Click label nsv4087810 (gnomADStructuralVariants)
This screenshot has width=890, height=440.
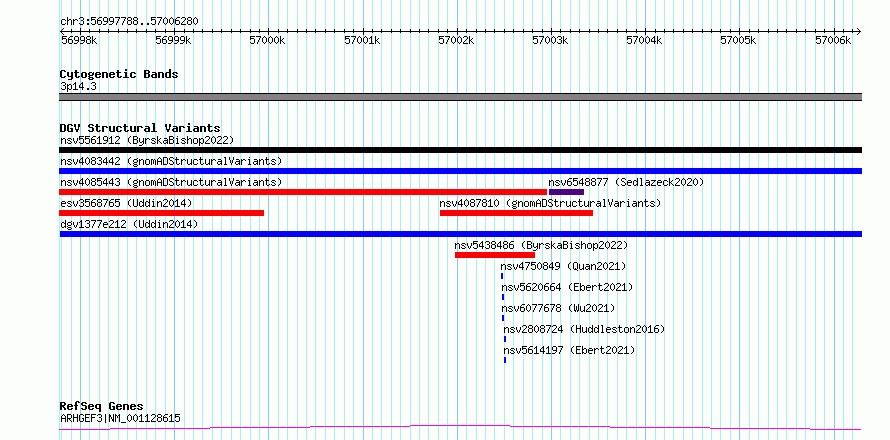point(550,203)
